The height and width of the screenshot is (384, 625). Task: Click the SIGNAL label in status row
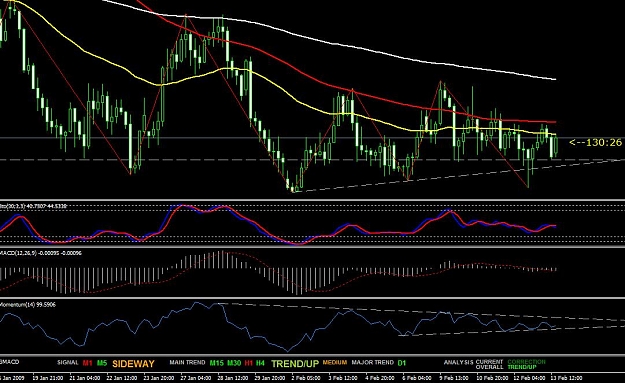[68, 362]
